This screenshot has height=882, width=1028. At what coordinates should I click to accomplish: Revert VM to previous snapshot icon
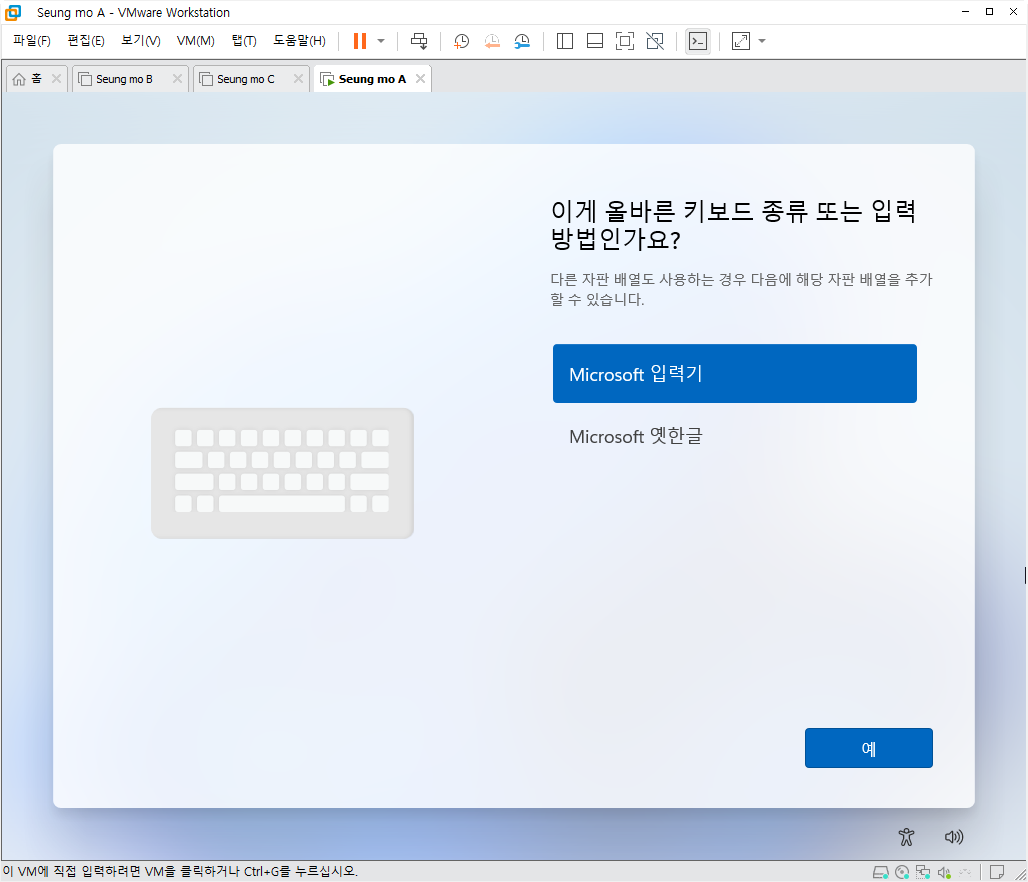click(x=492, y=41)
